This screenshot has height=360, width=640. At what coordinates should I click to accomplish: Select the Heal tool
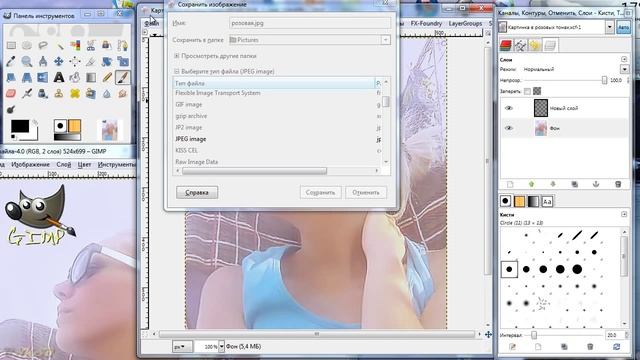point(75,93)
